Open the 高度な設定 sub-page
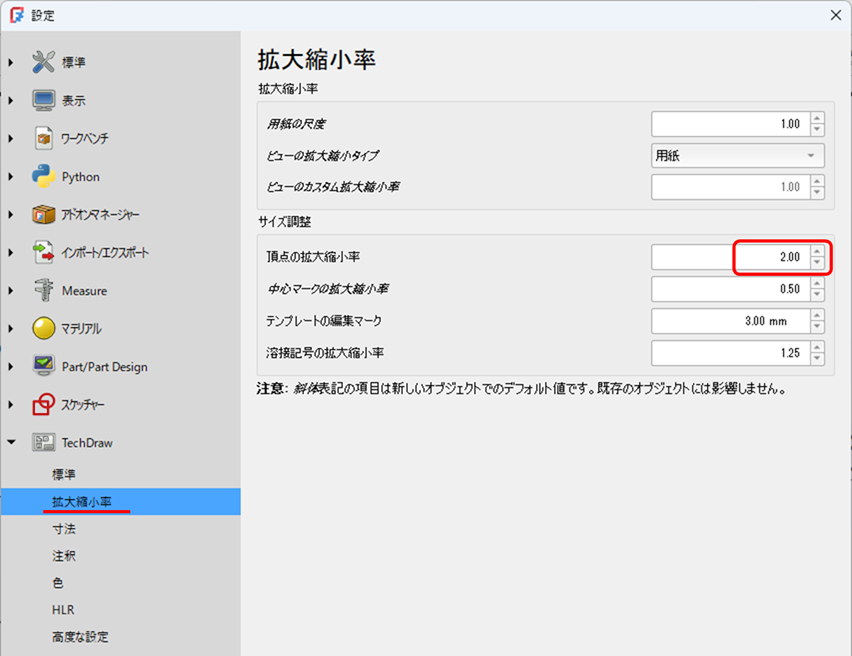The width and height of the screenshot is (852, 656). (80, 636)
